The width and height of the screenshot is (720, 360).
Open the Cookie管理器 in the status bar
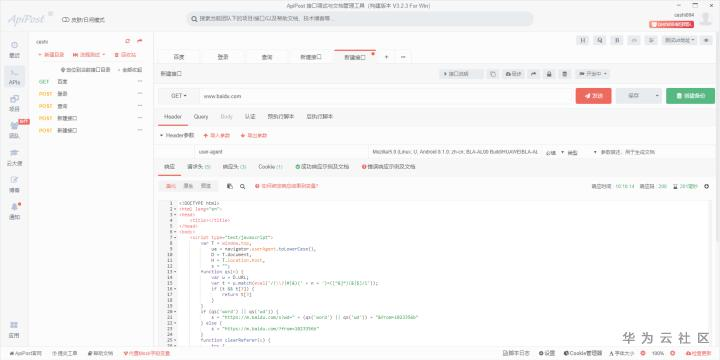(x=583, y=354)
